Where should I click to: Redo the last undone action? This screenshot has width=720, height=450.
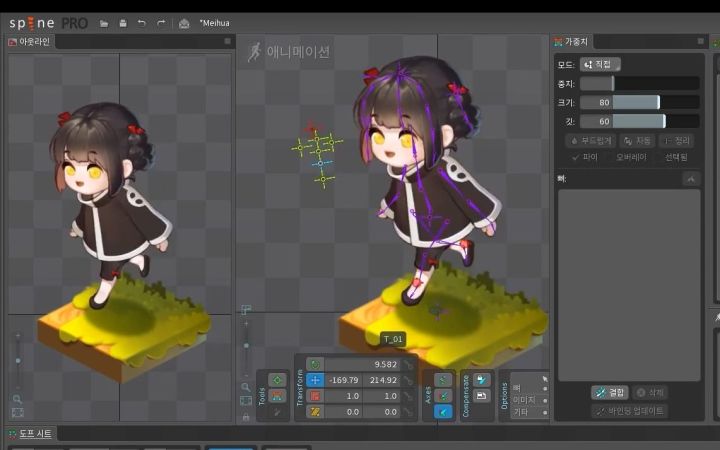point(161,23)
